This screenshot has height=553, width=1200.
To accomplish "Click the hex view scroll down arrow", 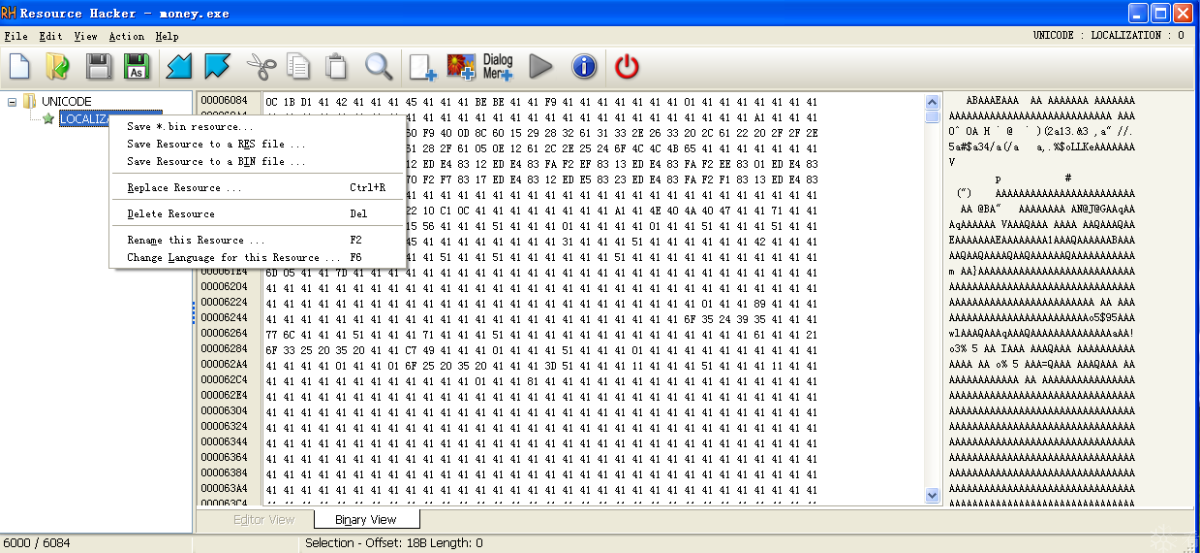I will pyautogui.click(x=933, y=494).
